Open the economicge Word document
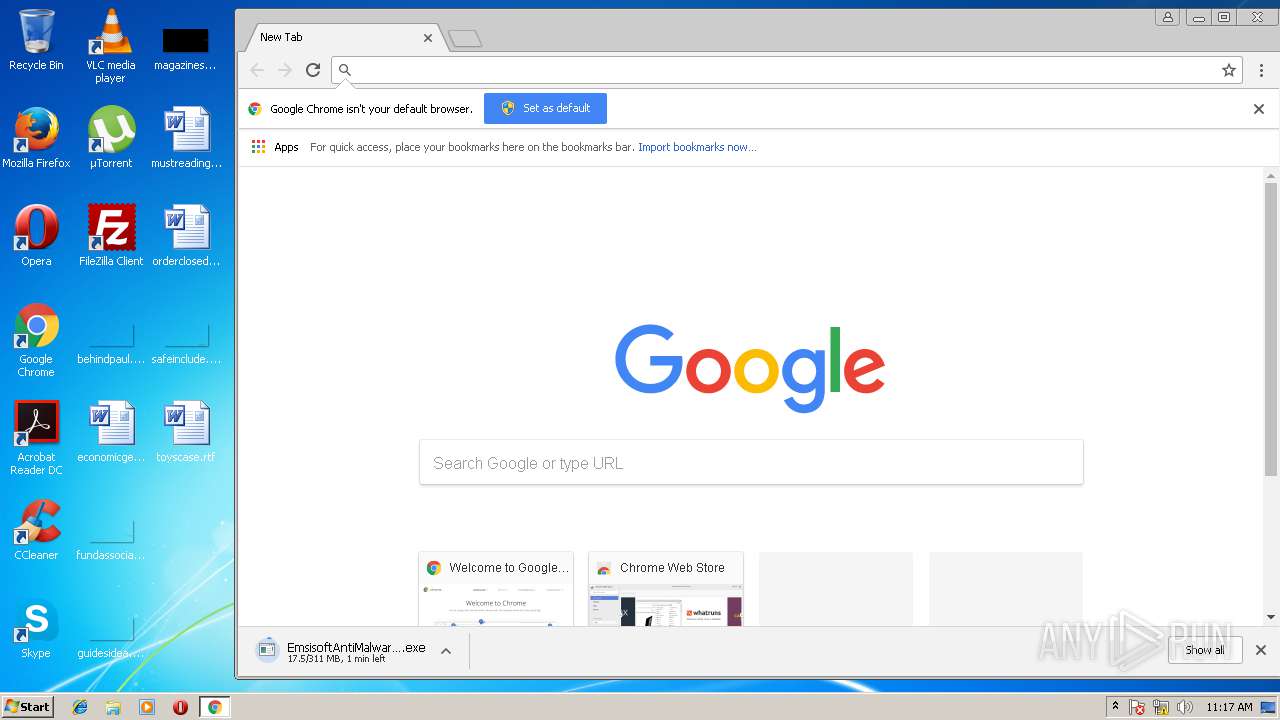 point(111,432)
